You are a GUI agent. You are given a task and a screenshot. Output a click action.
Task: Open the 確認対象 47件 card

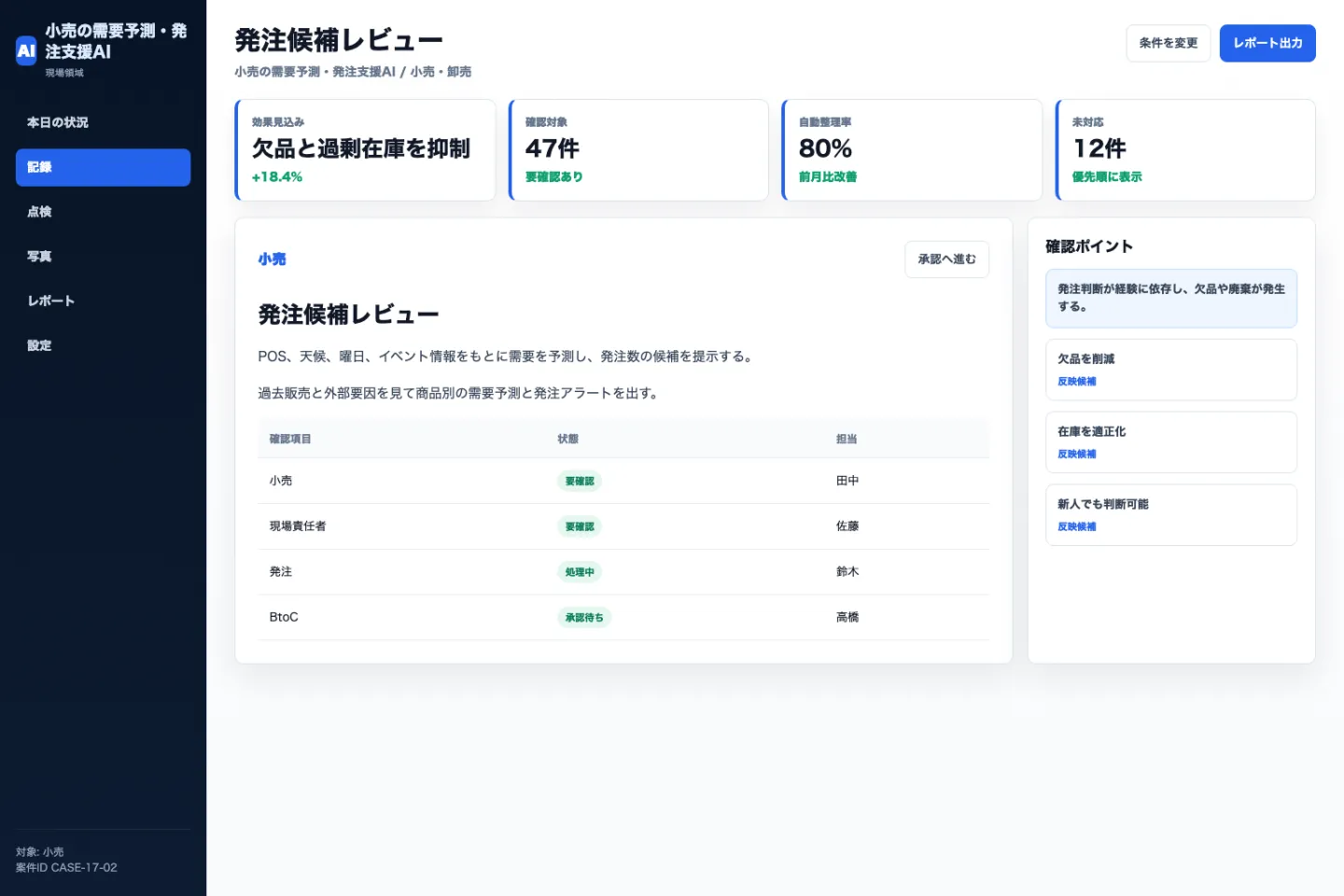click(x=638, y=149)
